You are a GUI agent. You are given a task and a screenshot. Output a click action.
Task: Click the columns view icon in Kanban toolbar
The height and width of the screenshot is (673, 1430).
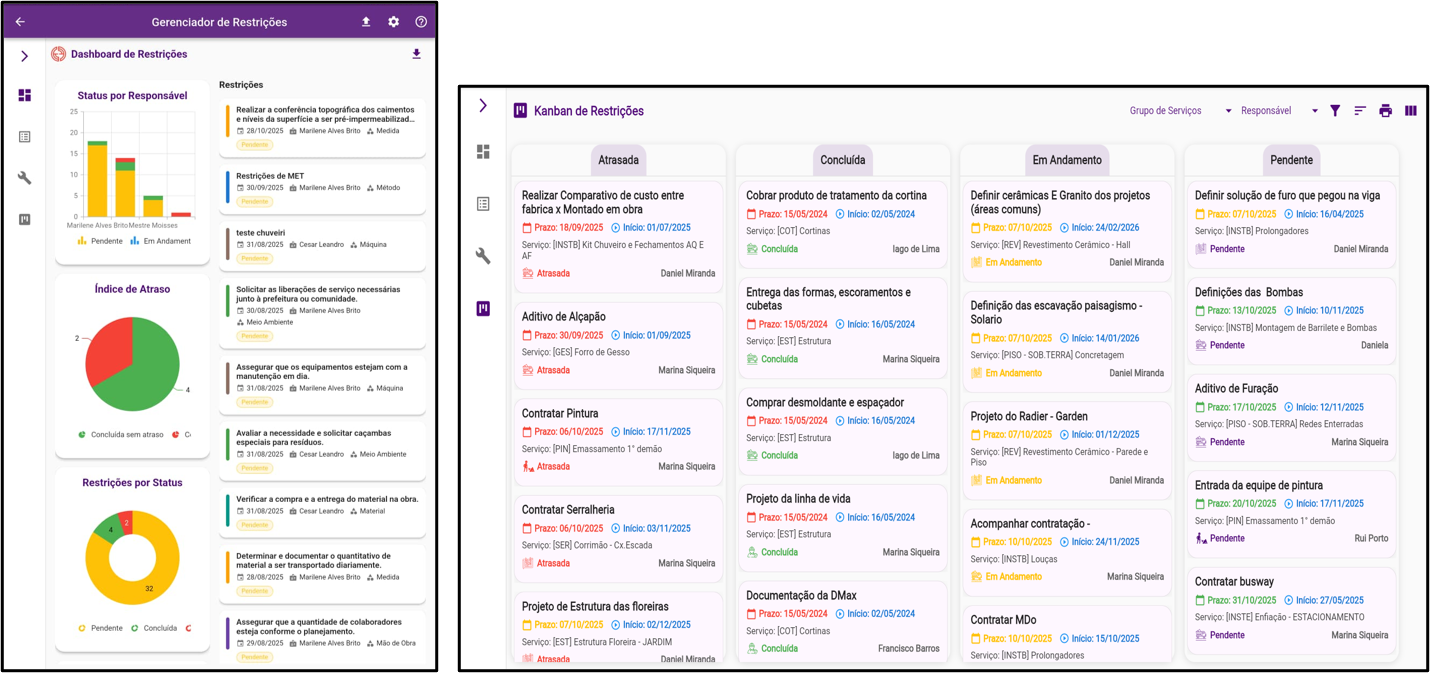(1411, 111)
